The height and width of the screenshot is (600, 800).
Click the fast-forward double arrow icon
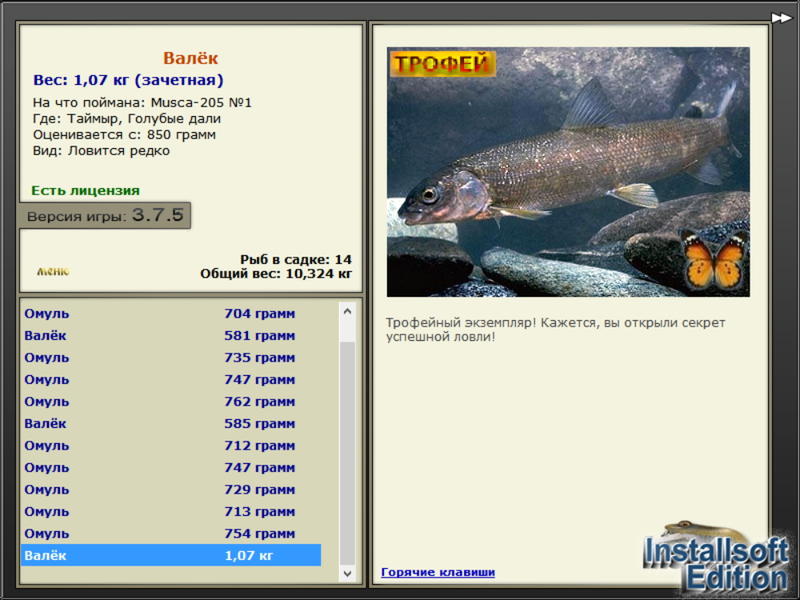pyautogui.click(x=781, y=18)
